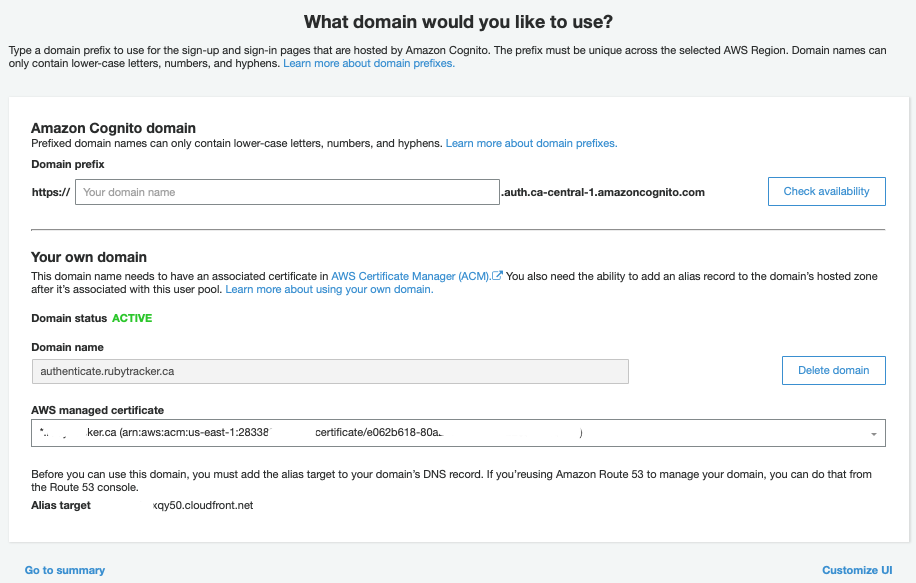Go to summary link
This screenshot has width=916, height=583.
[x=65, y=570]
